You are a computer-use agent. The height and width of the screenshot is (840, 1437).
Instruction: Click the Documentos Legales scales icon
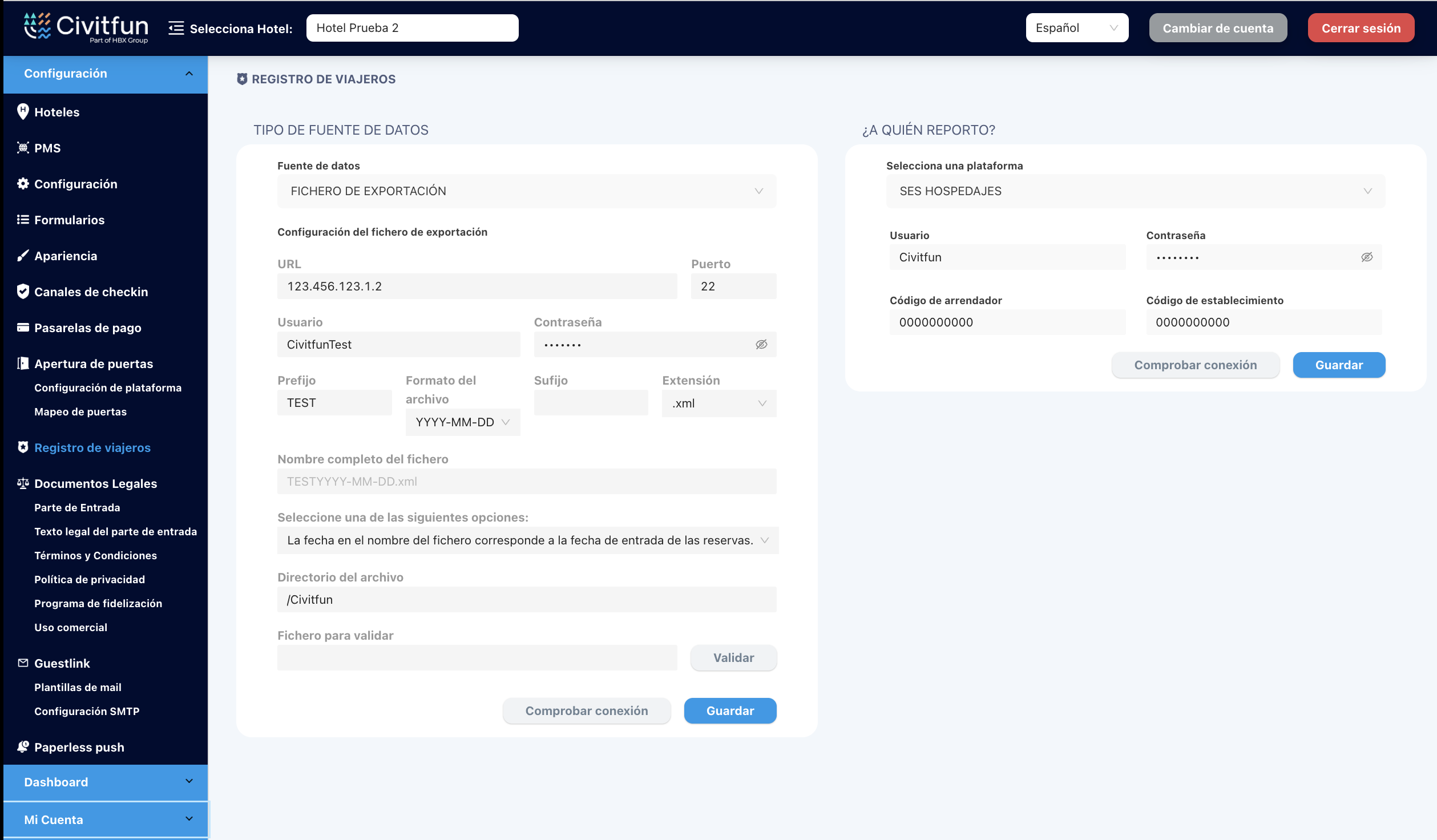coord(23,483)
